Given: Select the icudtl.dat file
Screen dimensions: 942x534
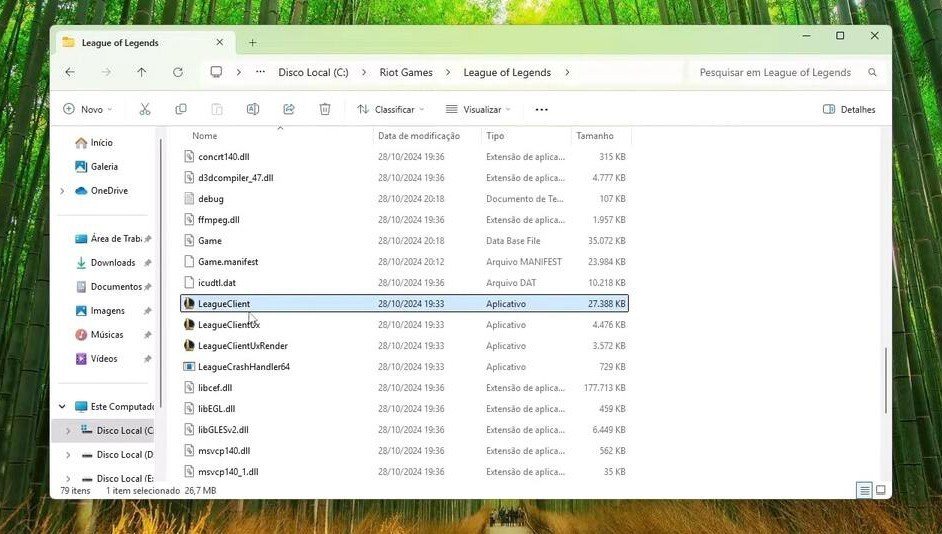Looking at the screenshot, I should click(x=405, y=282).
